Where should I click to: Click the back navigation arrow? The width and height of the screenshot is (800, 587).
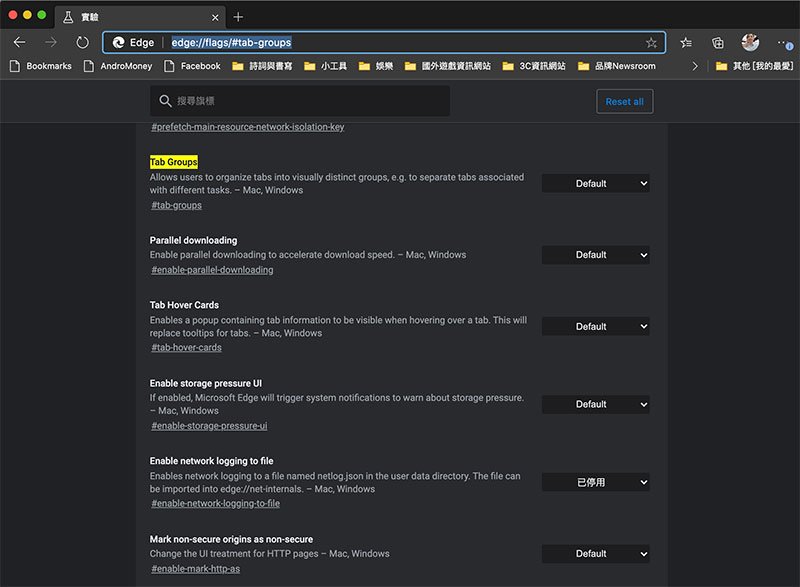(x=19, y=43)
